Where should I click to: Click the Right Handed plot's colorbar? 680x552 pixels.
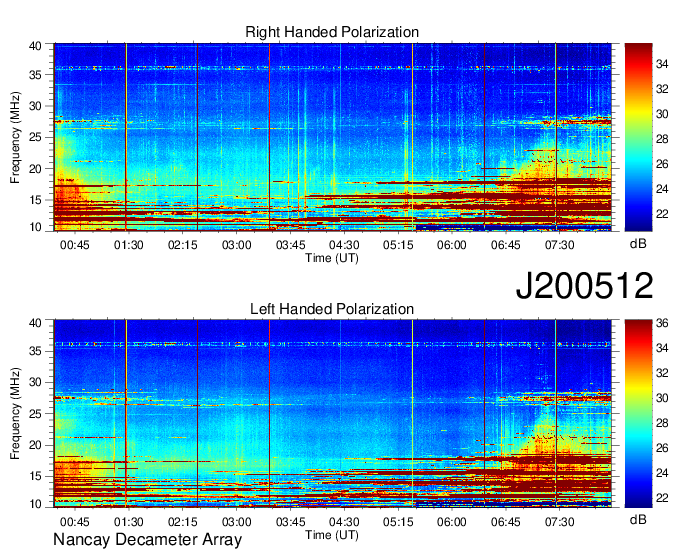(x=638, y=137)
